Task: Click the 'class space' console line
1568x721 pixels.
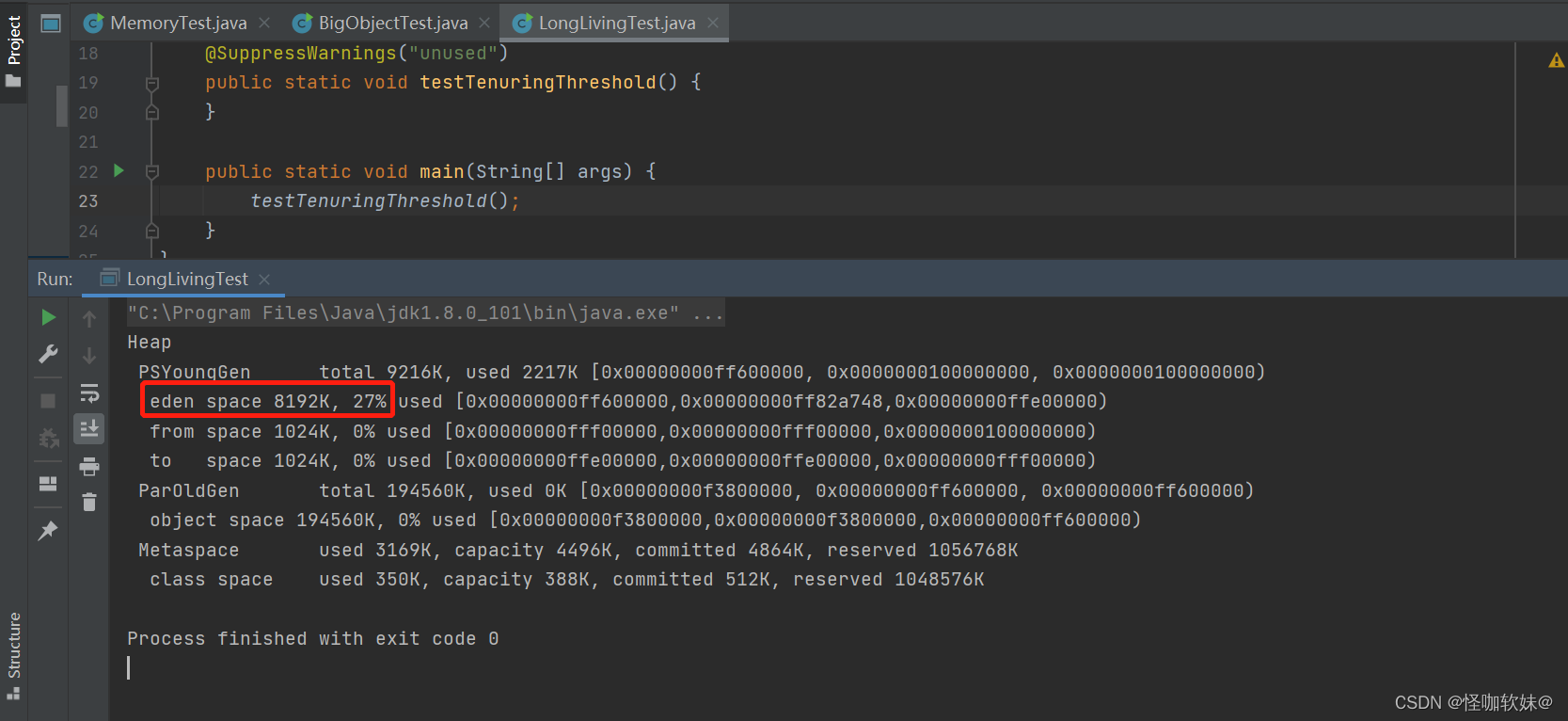Action: (x=567, y=579)
